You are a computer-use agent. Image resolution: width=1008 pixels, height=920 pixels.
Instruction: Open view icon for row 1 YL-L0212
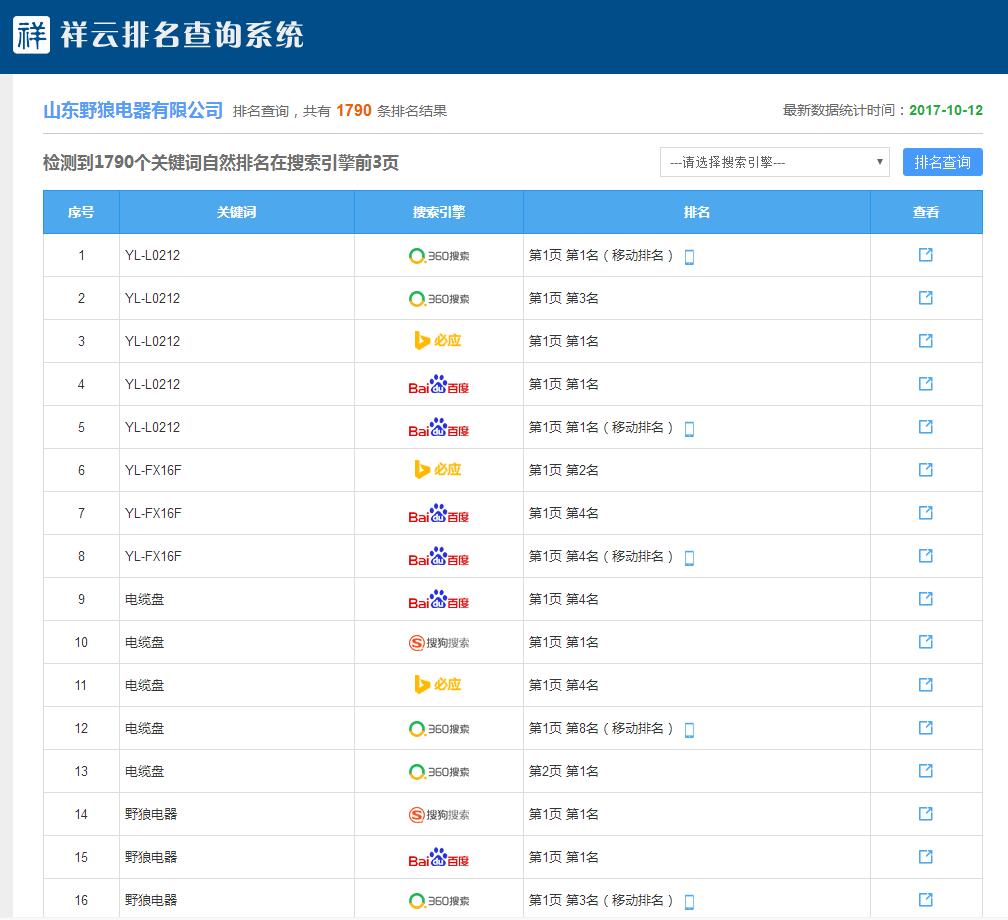[926, 255]
